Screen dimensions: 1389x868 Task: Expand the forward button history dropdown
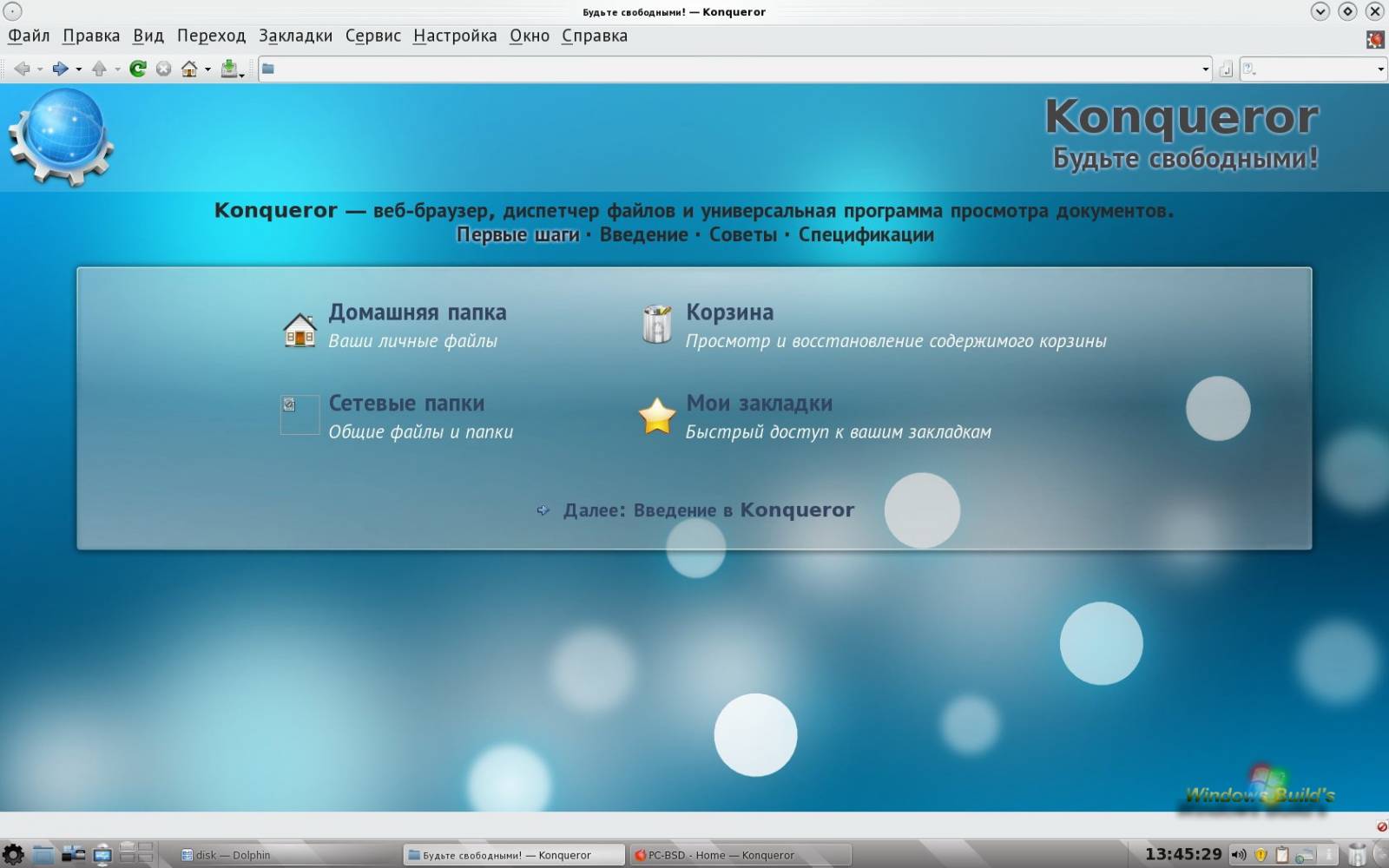pyautogui.click(x=79, y=69)
